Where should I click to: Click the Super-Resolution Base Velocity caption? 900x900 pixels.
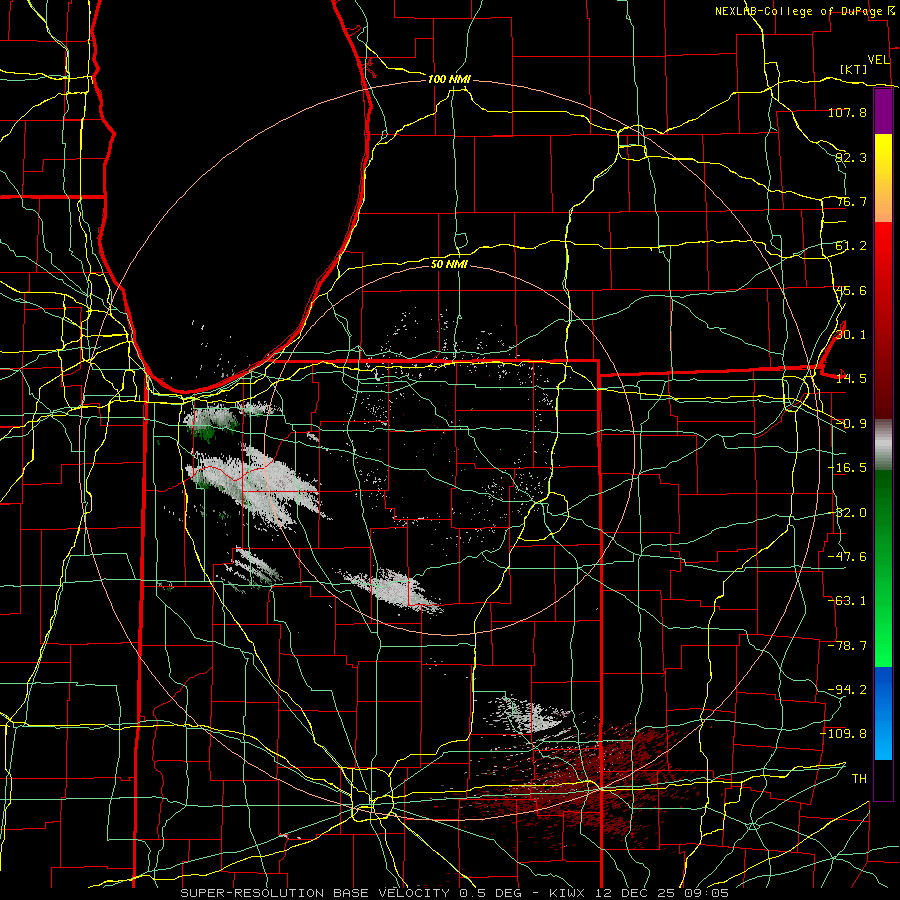[x=455, y=893]
